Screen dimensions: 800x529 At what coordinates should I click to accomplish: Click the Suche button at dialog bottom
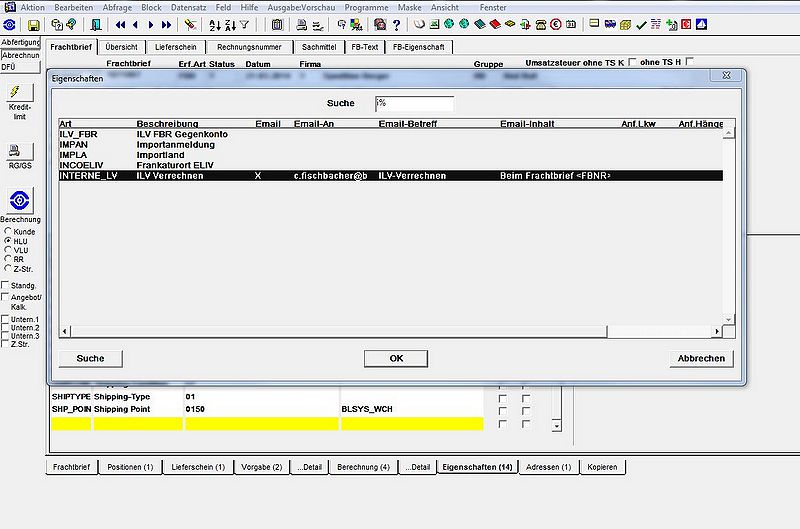point(90,358)
